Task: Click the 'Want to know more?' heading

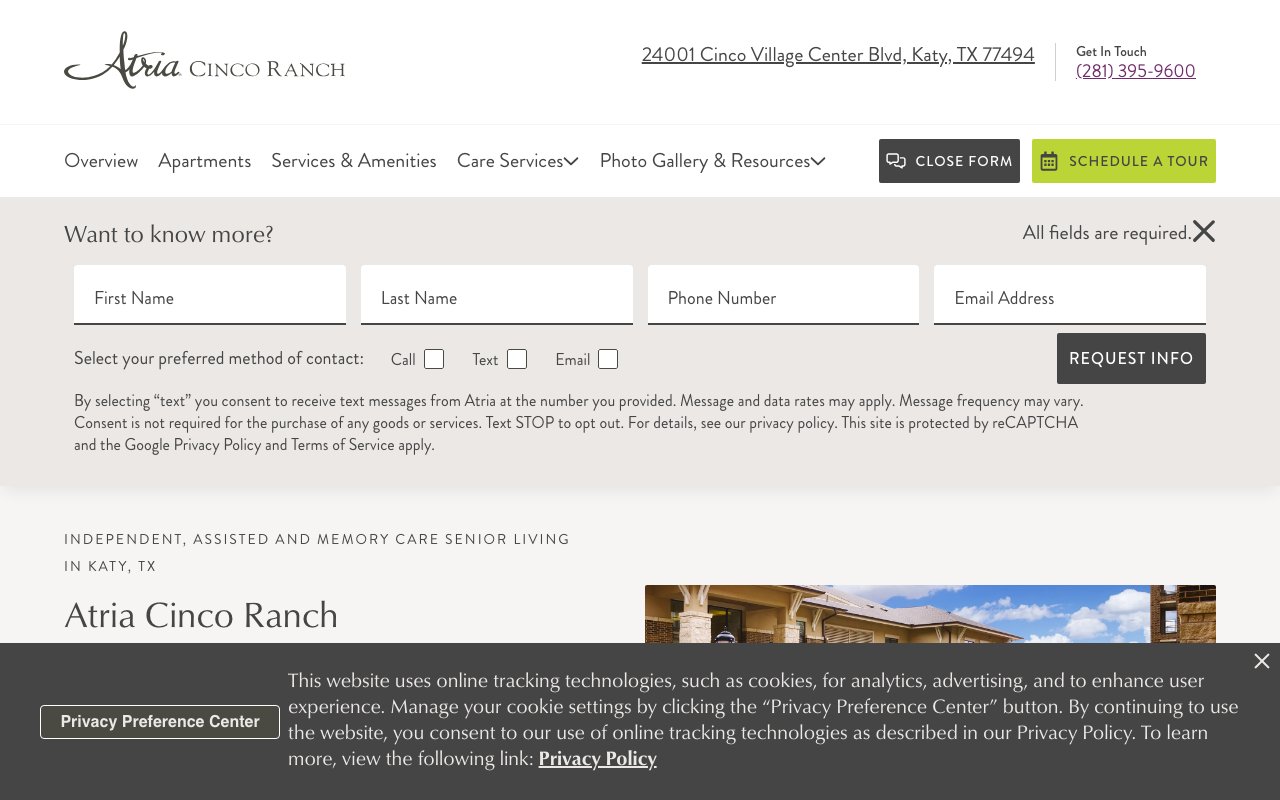Action: [169, 234]
